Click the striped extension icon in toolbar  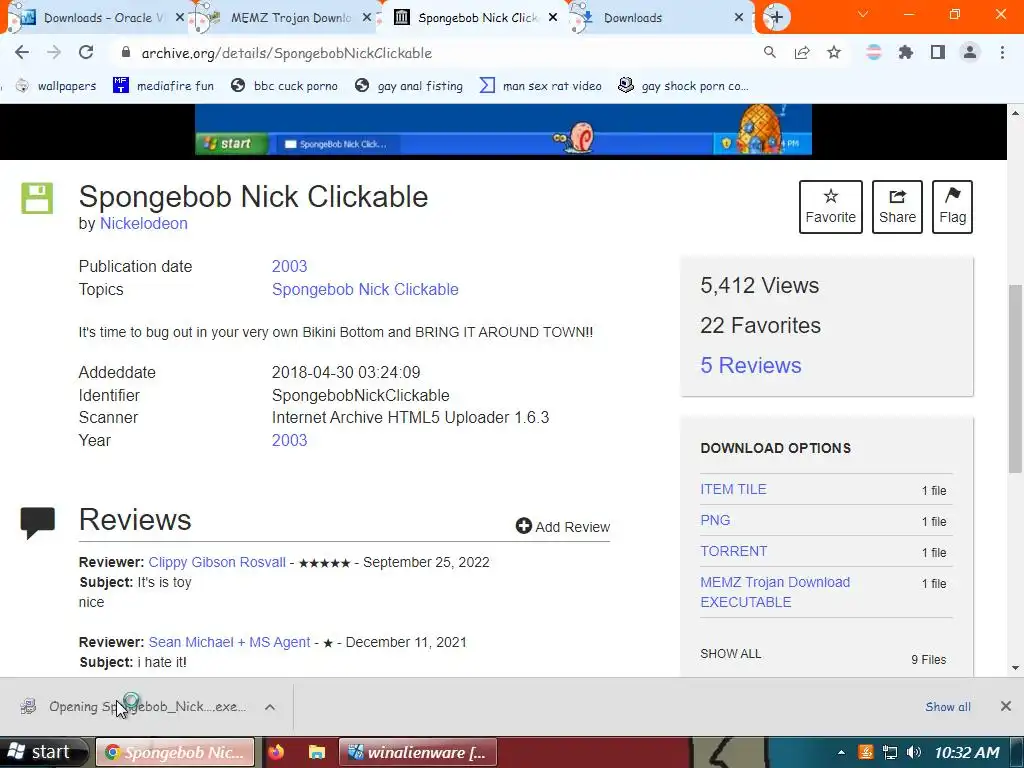[874, 53]
